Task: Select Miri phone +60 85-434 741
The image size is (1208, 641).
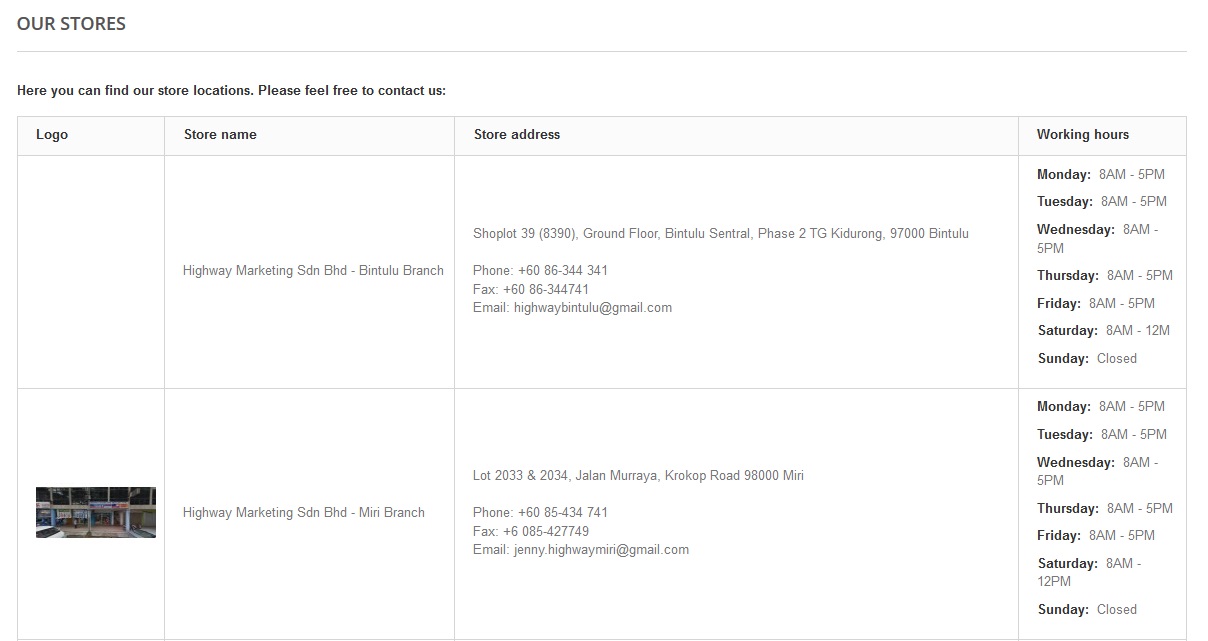Action: click(x=540, y=512)
